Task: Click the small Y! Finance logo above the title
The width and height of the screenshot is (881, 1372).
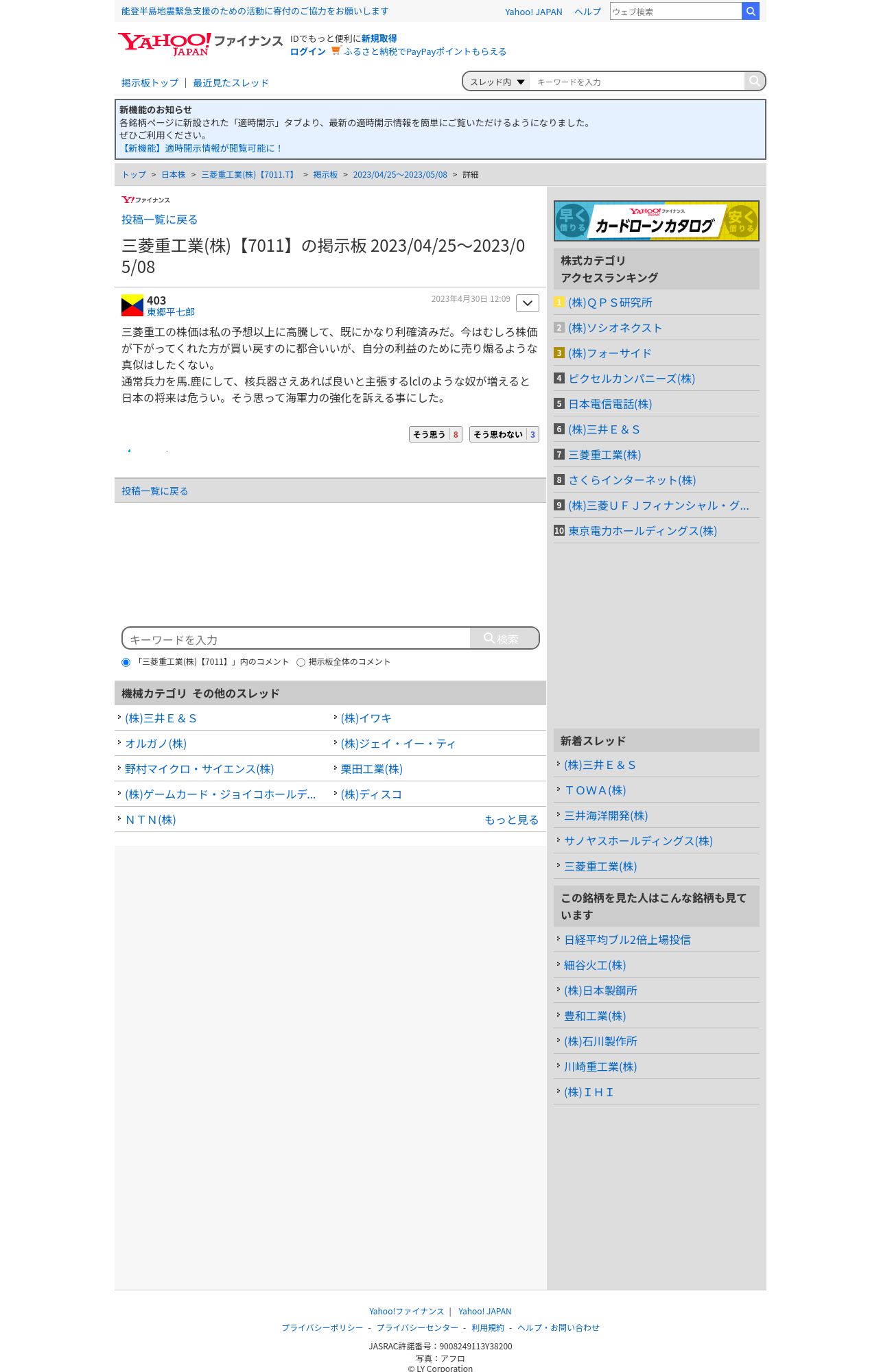Action: coord(145,200)
